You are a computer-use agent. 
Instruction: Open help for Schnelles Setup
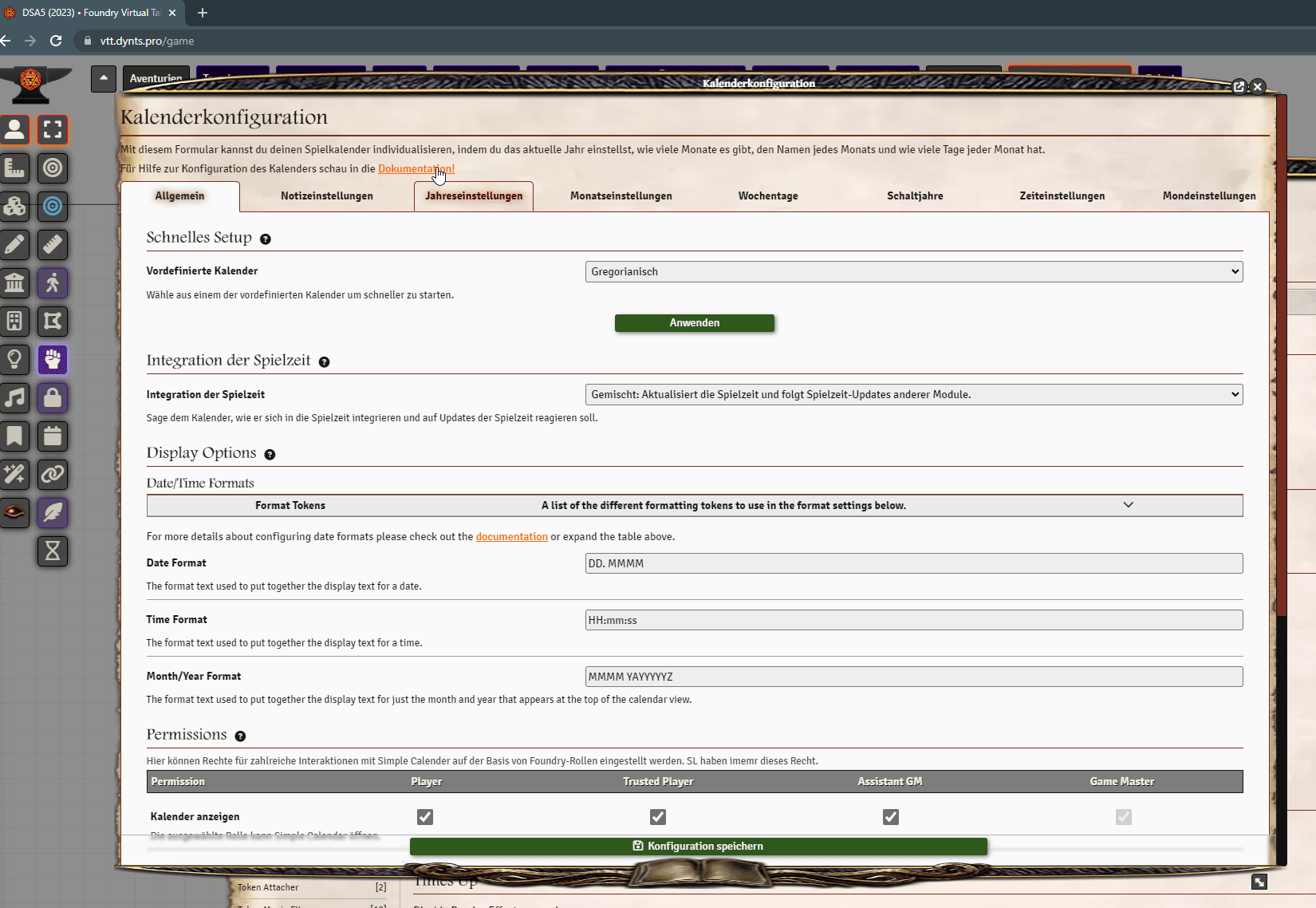coord(266,239)
